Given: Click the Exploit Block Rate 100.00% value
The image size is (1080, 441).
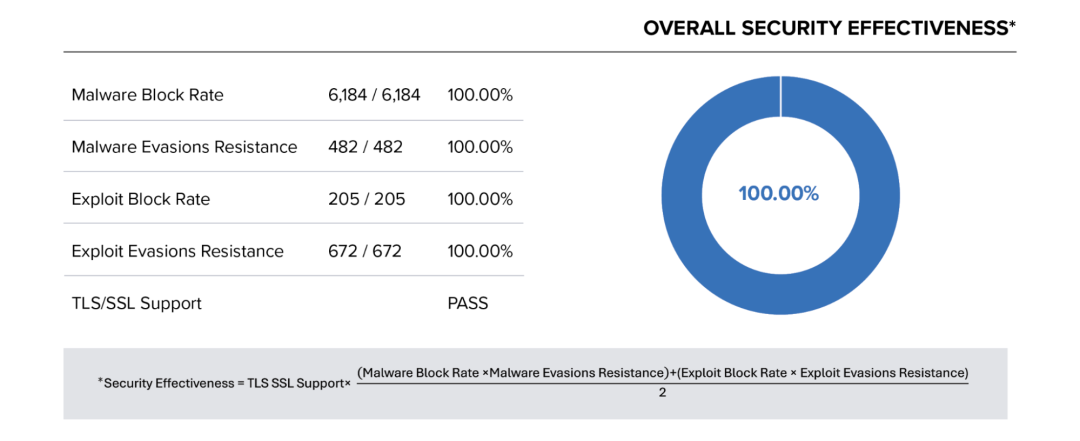Looking at the screenshot, I should click(x=480, y=199).
